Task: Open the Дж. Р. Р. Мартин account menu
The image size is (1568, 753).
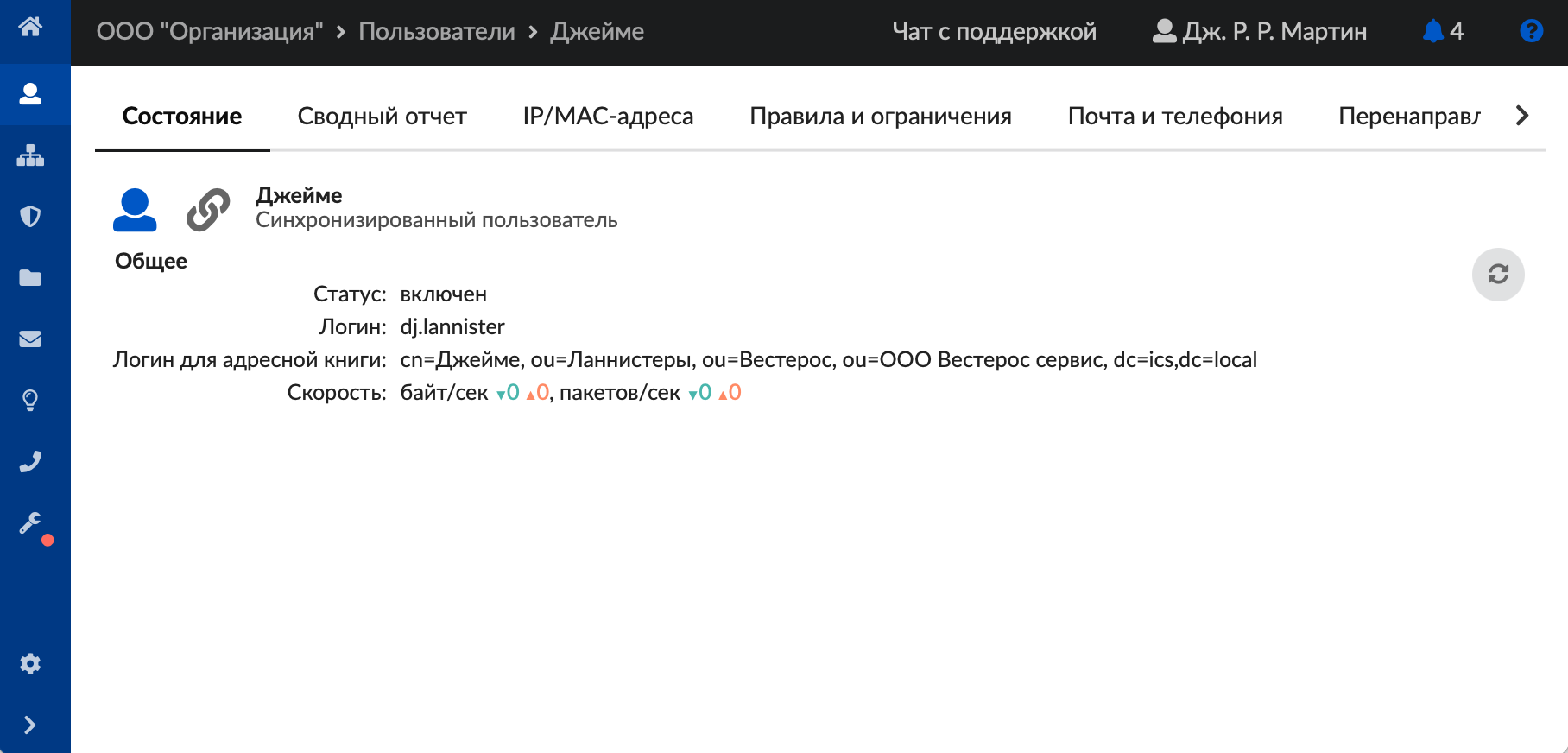Action: pyautogui.click(x=1260, y=32)
